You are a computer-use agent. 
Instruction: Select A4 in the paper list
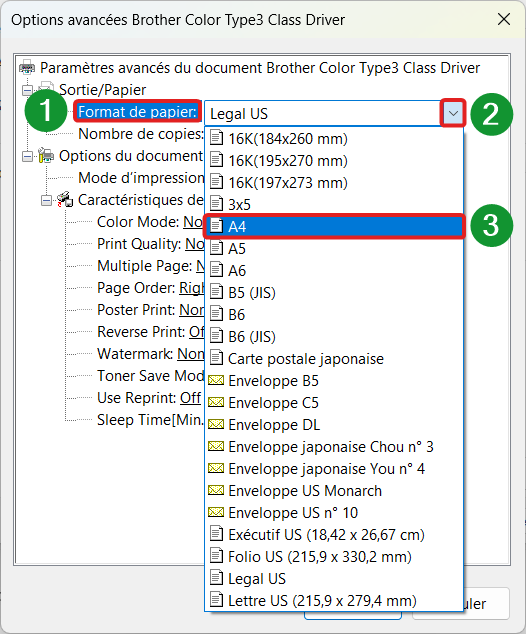point(334,226)
